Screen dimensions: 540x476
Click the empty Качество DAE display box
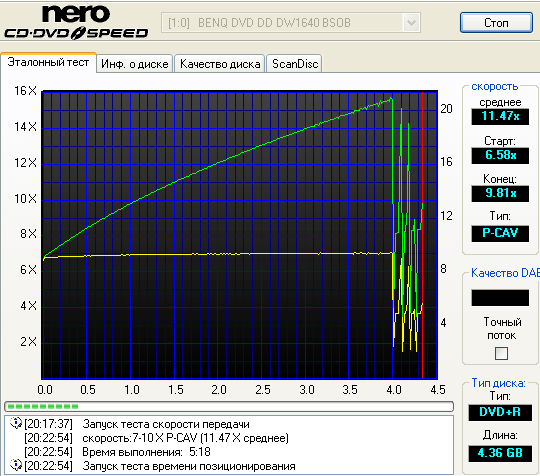tap(500, 298)
